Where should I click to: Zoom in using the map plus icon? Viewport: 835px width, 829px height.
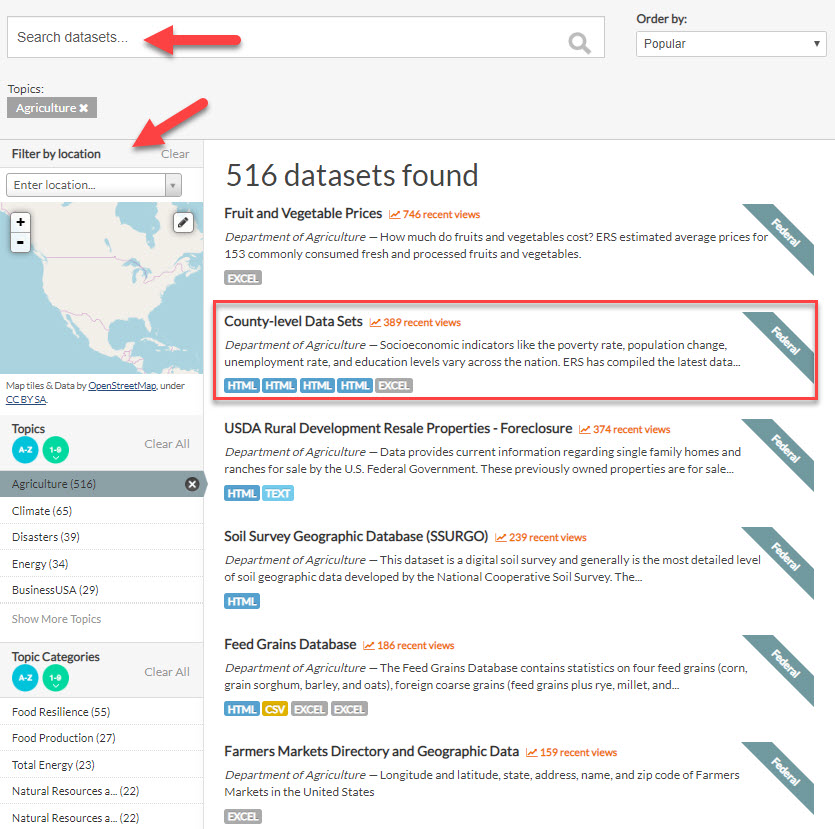21,221
